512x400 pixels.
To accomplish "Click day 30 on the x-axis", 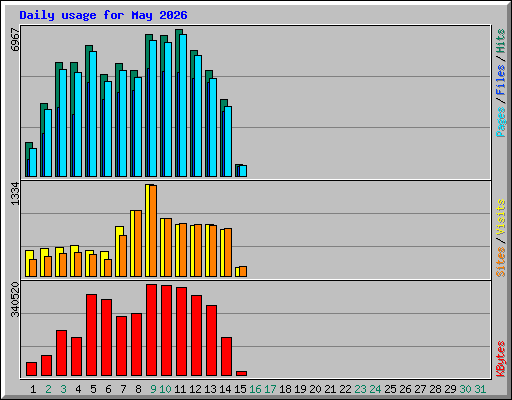I will coord(465,389).
